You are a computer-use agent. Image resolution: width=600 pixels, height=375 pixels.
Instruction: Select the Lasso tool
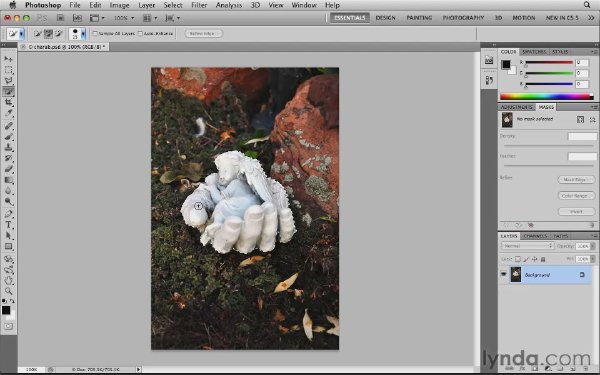pyautogui.click(x=8, y=81)
